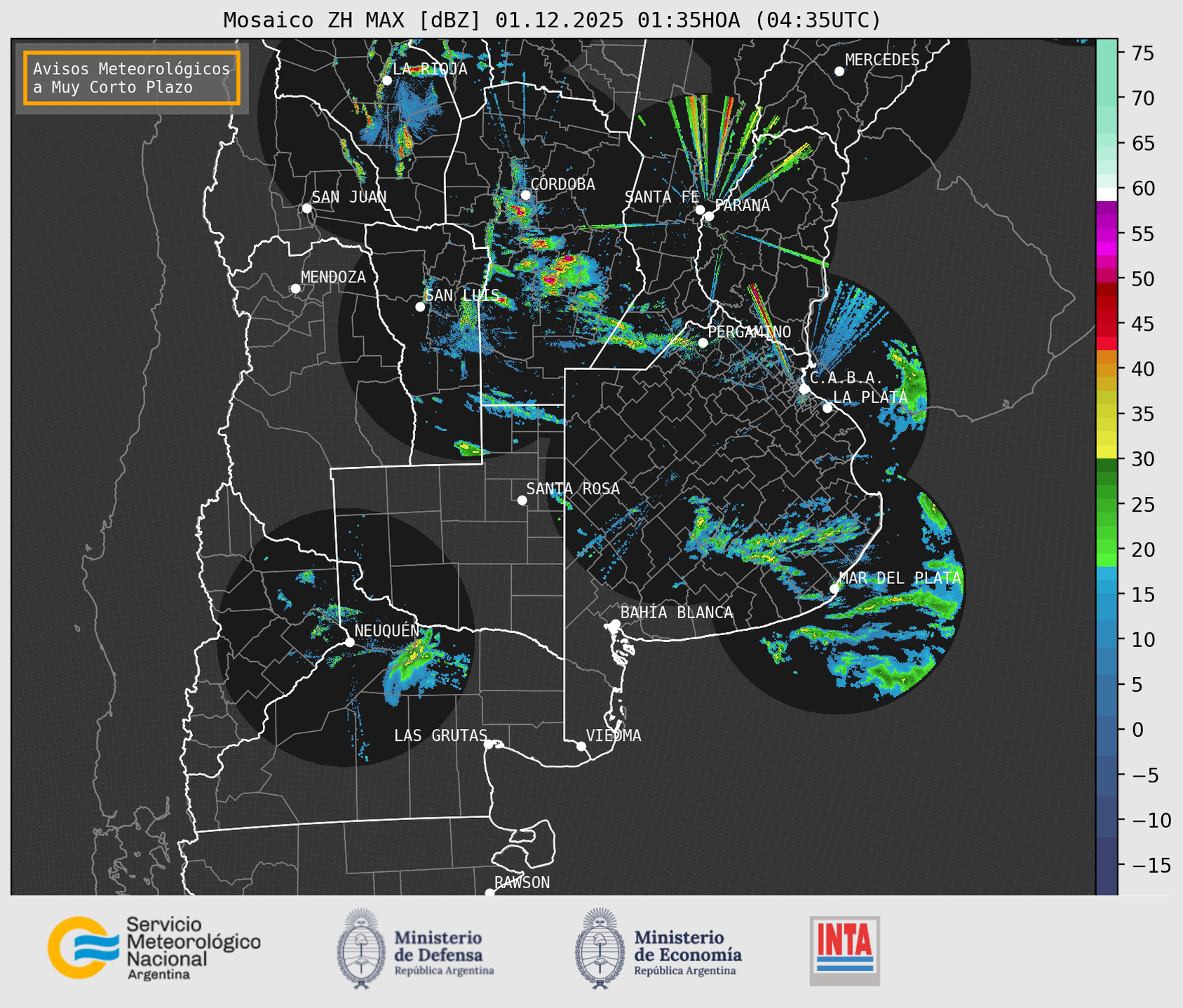Click the Santa Rosa city marker dot
This screenshot has height=1008, width=1183.
[x=522, y=500]
